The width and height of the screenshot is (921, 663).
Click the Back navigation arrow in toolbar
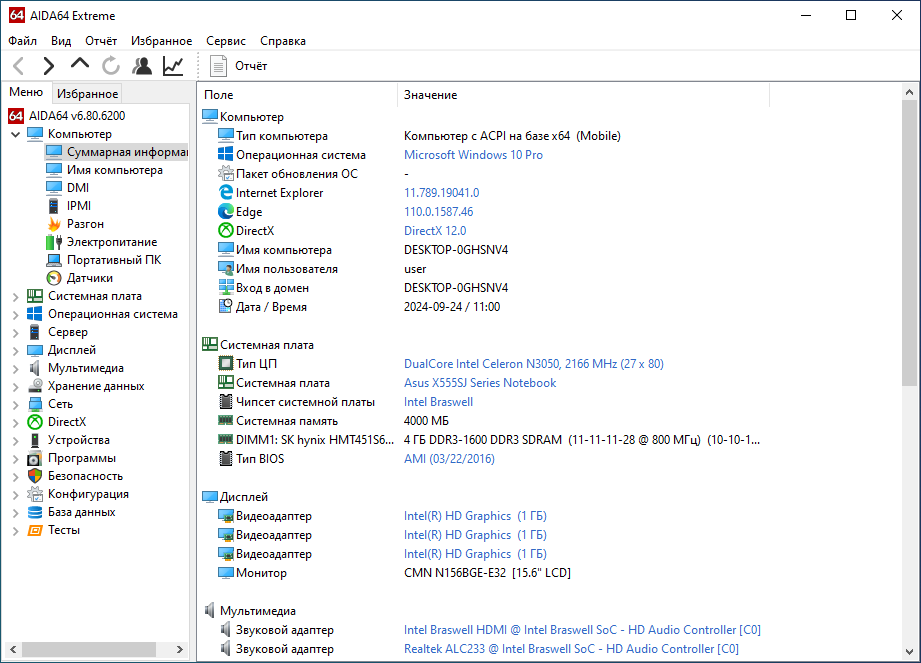19,66
